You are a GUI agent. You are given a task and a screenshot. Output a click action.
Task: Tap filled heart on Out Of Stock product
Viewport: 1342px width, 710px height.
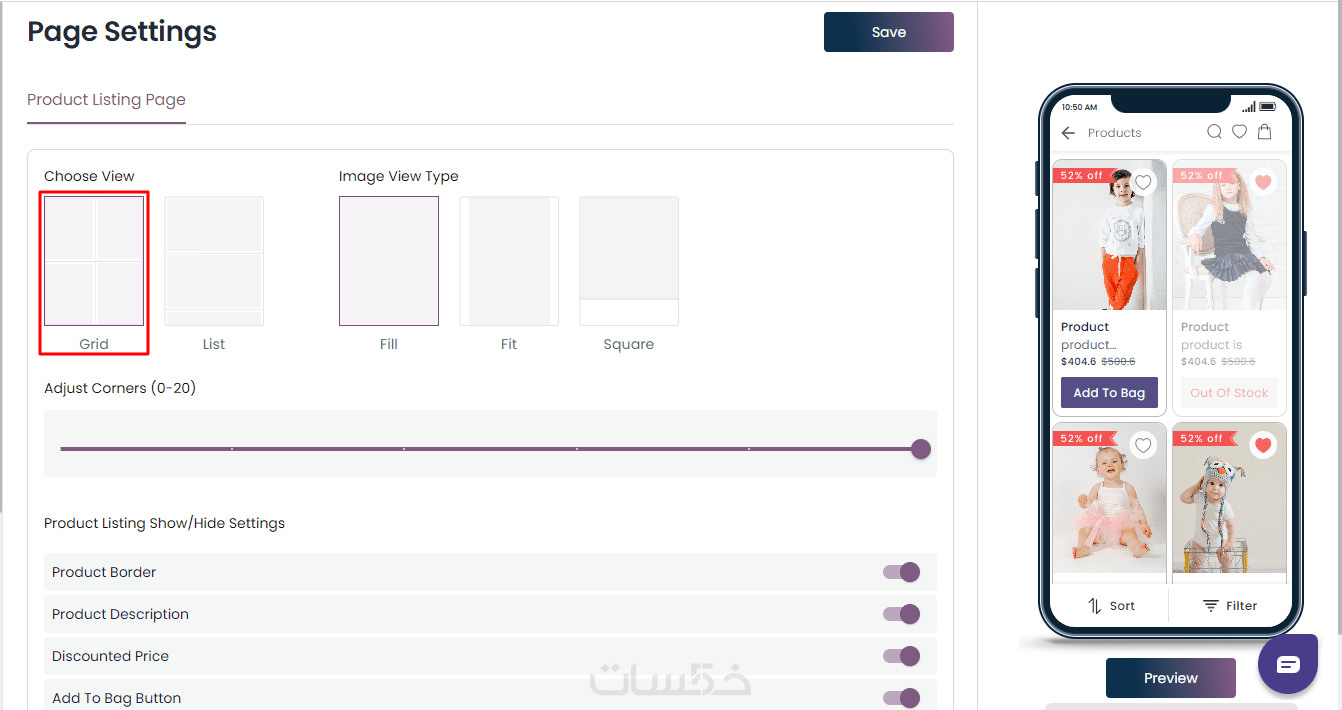[1263, 183]
